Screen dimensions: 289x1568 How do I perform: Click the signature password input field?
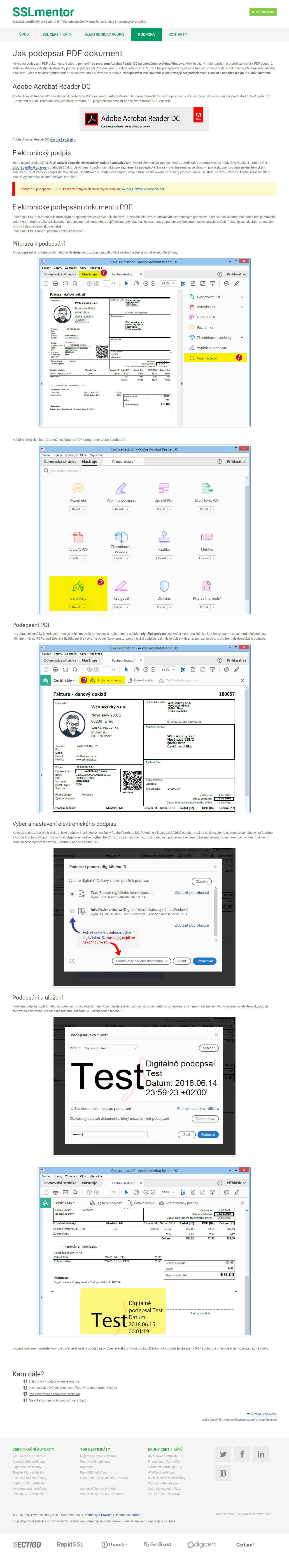[109, 1135]
